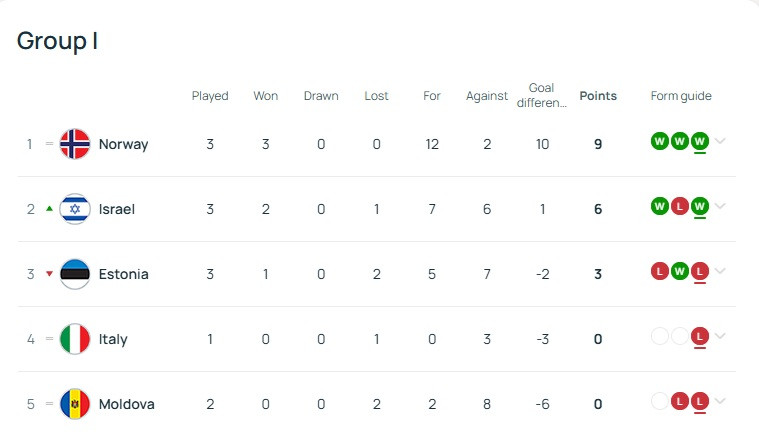Click the Estonia flag icon

point(75,274)
